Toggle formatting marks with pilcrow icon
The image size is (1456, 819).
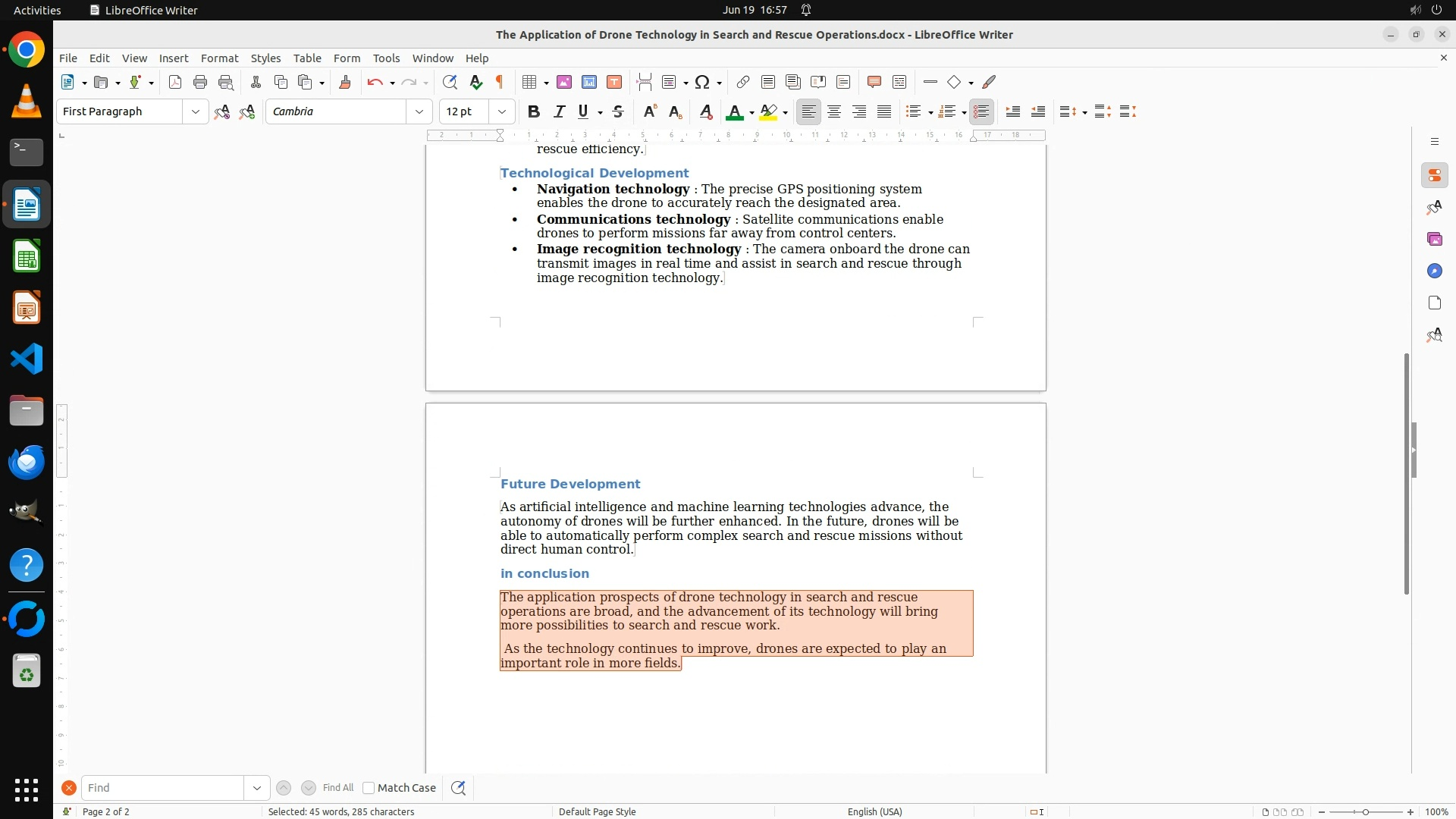point(500,82)
